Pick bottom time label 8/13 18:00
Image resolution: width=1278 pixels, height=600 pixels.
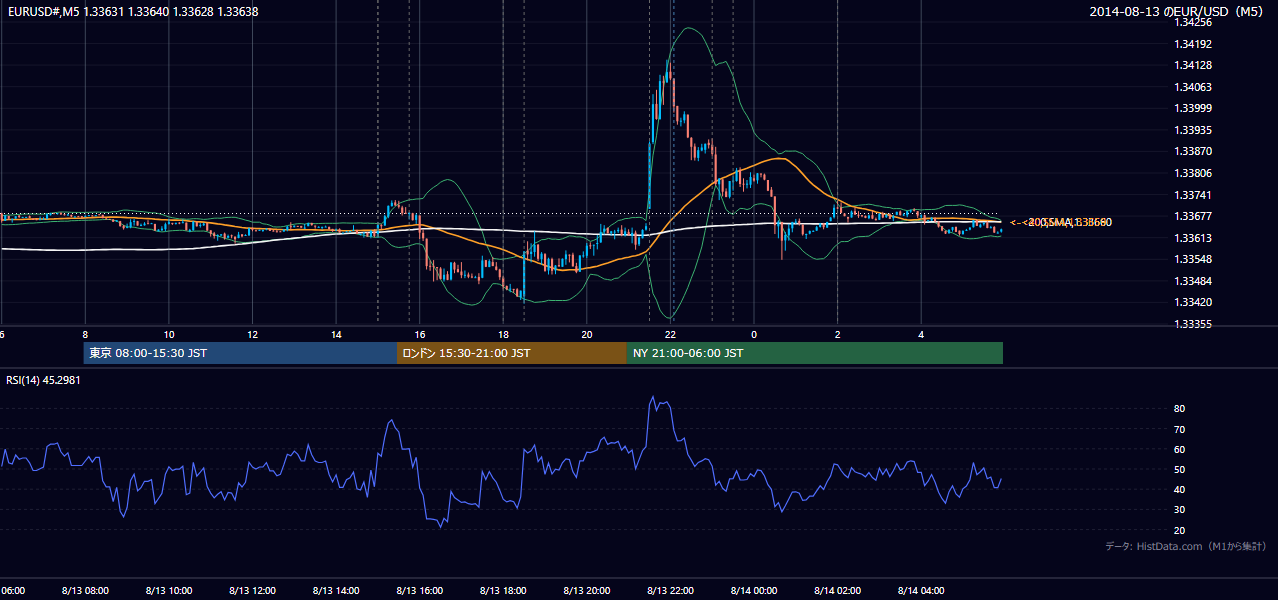pyautogui.click(x=503, y=590)
